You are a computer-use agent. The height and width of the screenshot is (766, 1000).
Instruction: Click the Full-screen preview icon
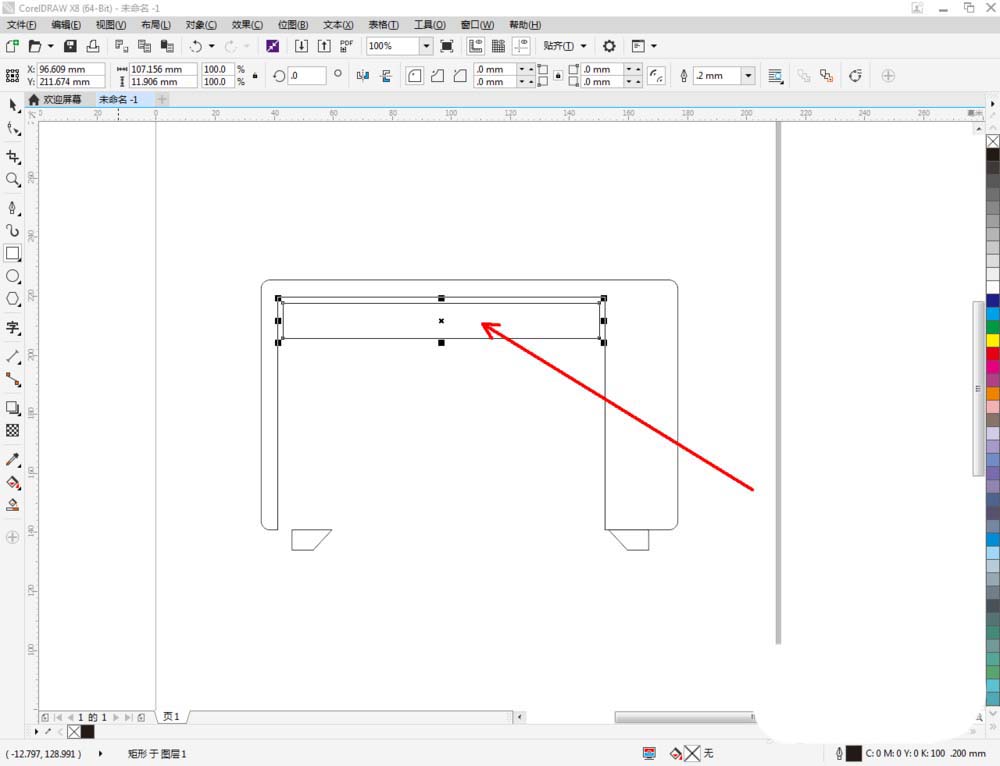[x=447, y=46]
